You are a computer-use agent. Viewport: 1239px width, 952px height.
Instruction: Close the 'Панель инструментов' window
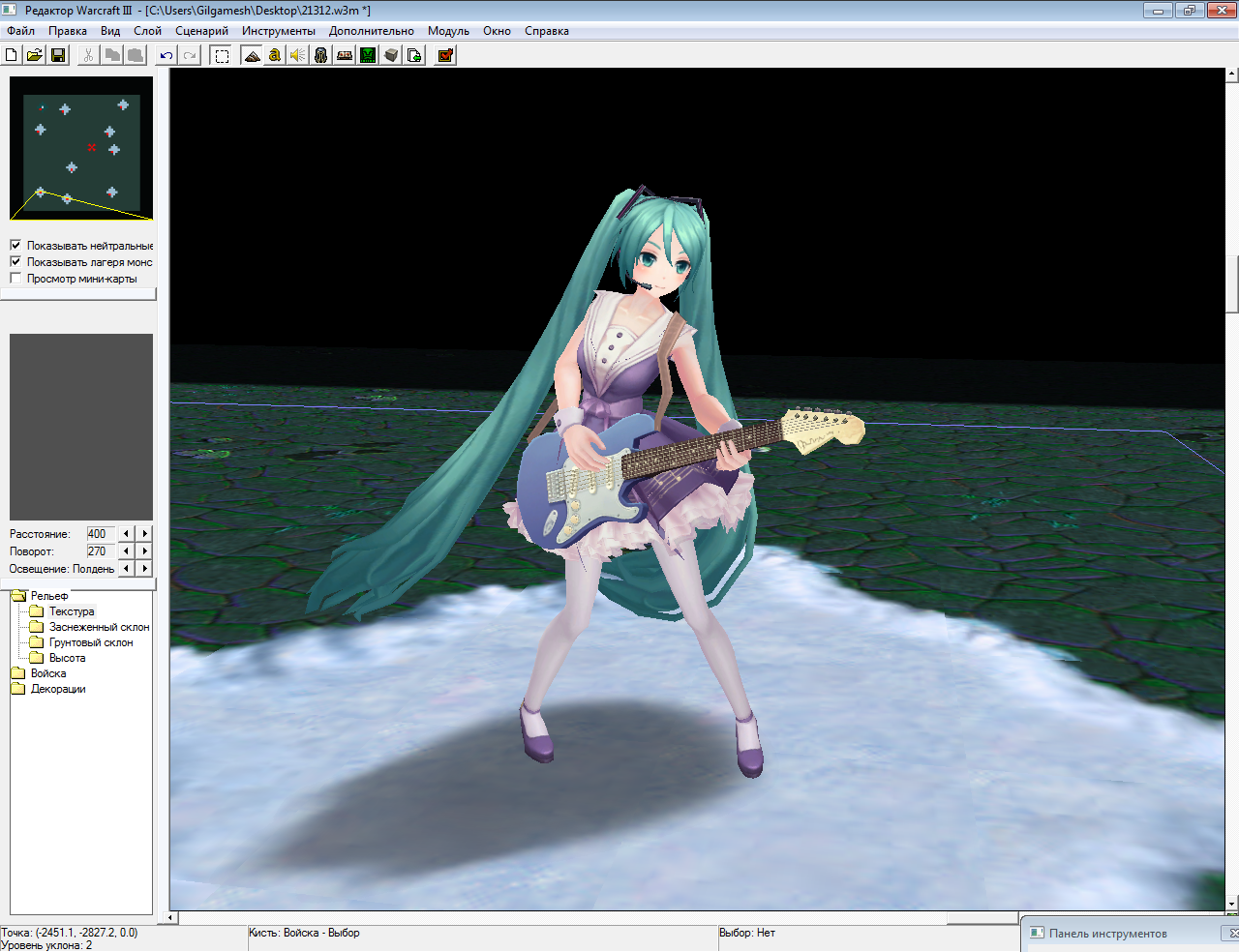[x=1232, y=934]
